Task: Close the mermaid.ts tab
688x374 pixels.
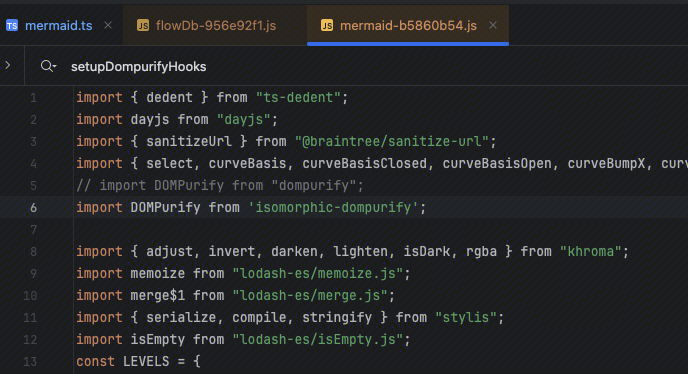Action: click(x=108, y=25)
